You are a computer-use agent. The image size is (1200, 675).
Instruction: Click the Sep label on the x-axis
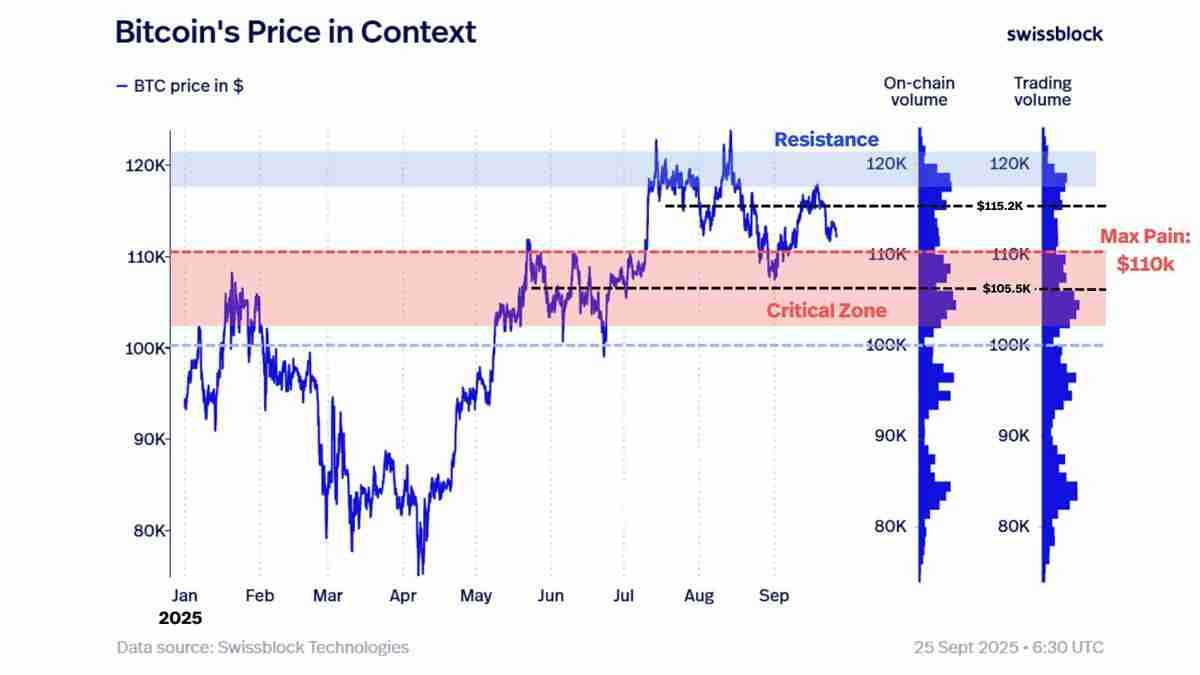(773, 596)
